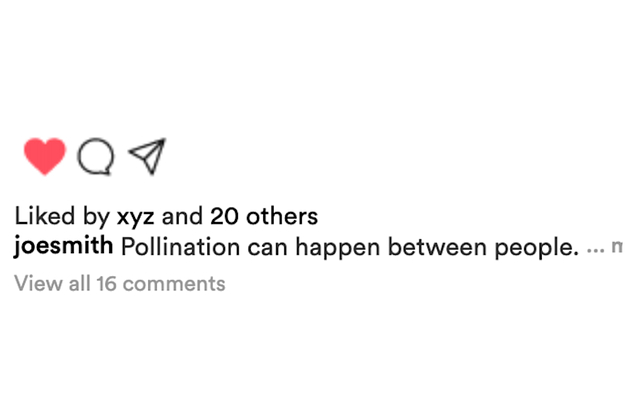Click the ellipsis after 'people.'
The width and height of the screenshot is (625, 415).
tap(596, 251)
